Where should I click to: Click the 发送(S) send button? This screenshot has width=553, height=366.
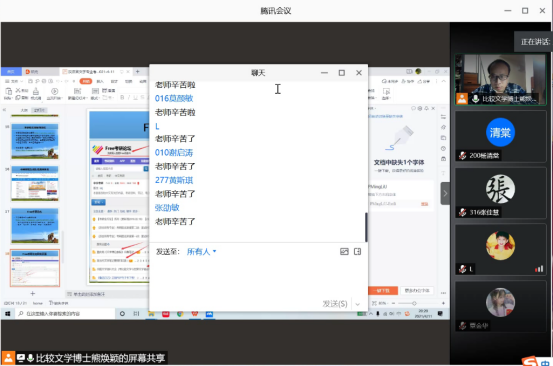(334, 304)
